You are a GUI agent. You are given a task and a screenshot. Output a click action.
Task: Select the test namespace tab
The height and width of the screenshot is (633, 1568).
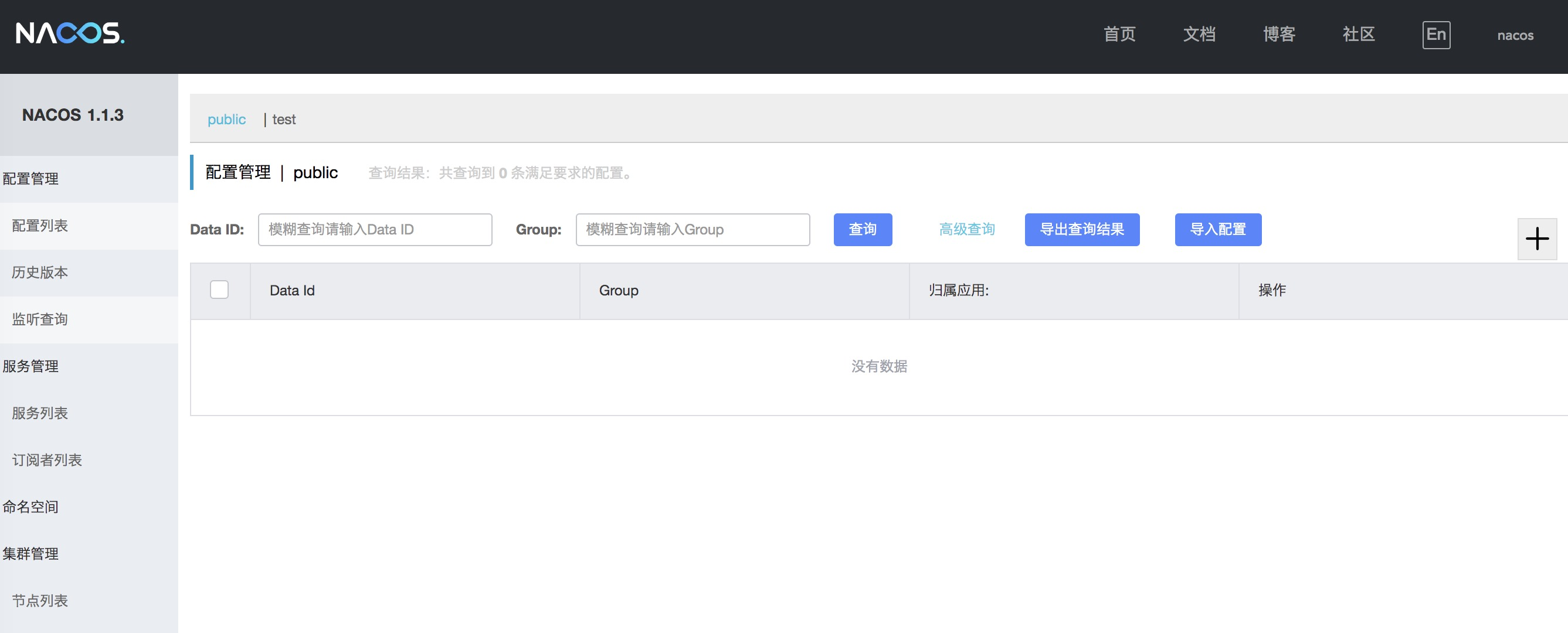pyautogui.click(x=284, y=120)
